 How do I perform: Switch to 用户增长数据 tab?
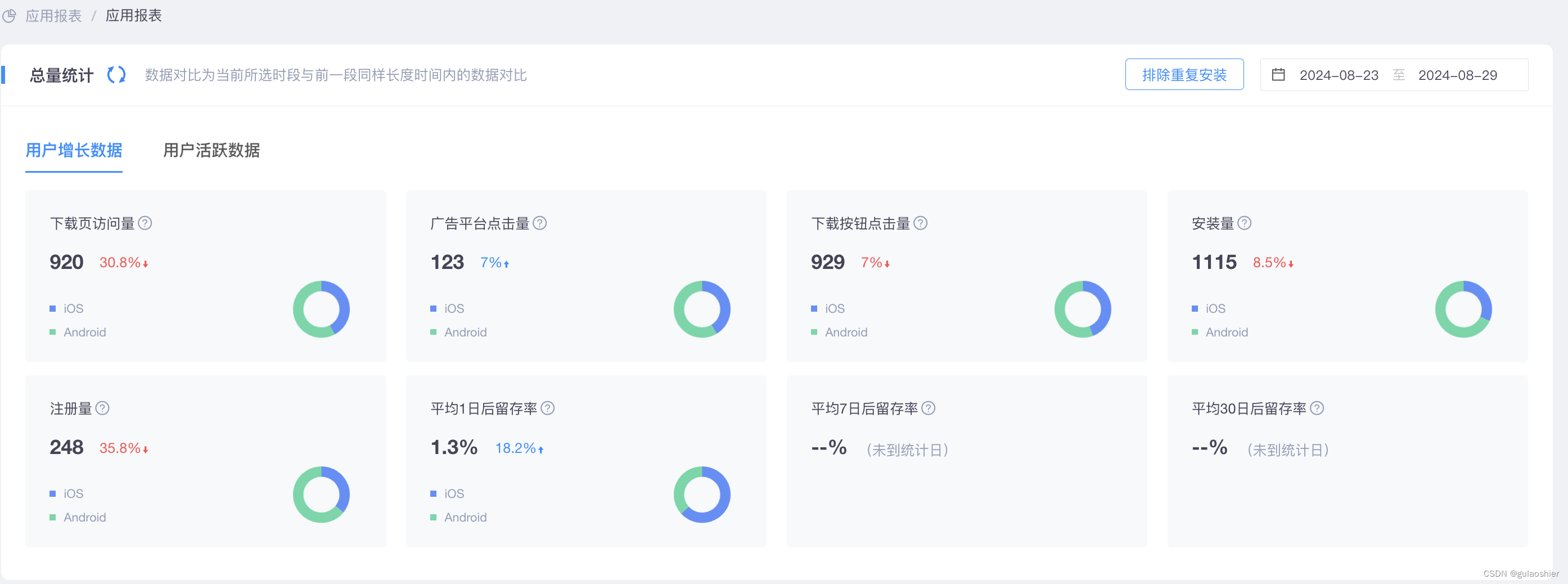tap(74, 150)
